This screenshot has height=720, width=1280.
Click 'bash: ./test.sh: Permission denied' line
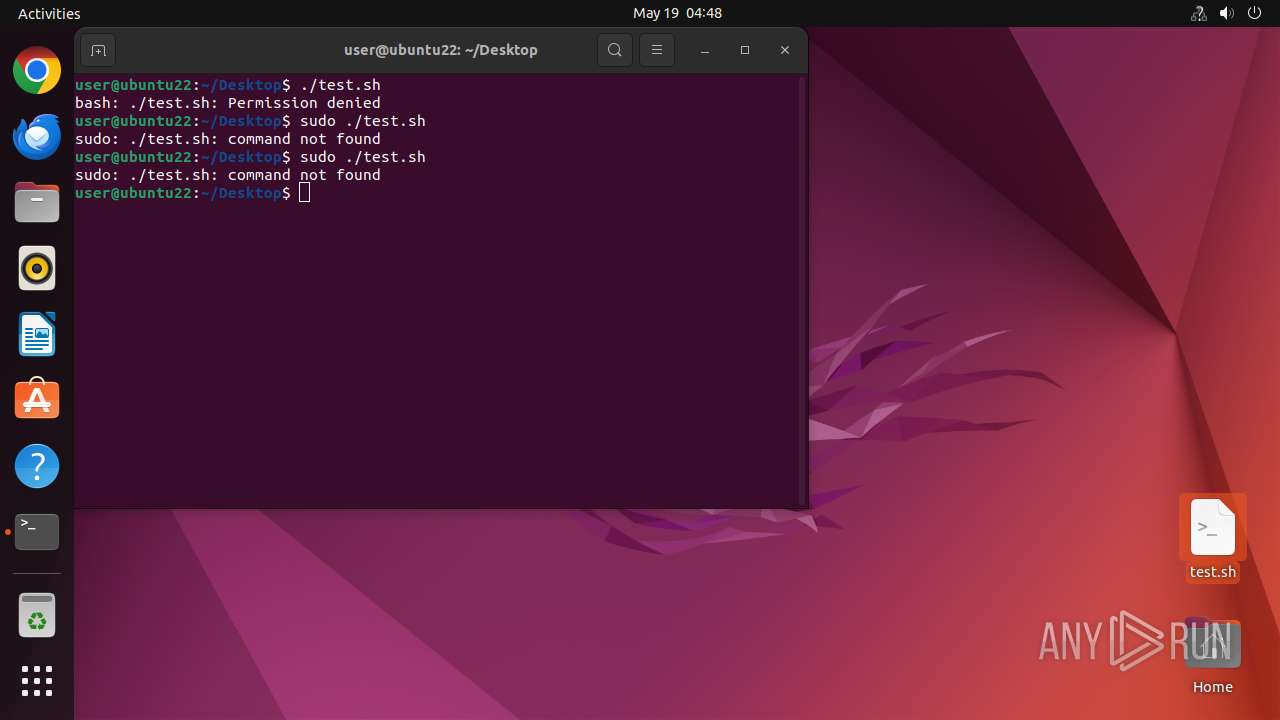click(228, 103)
